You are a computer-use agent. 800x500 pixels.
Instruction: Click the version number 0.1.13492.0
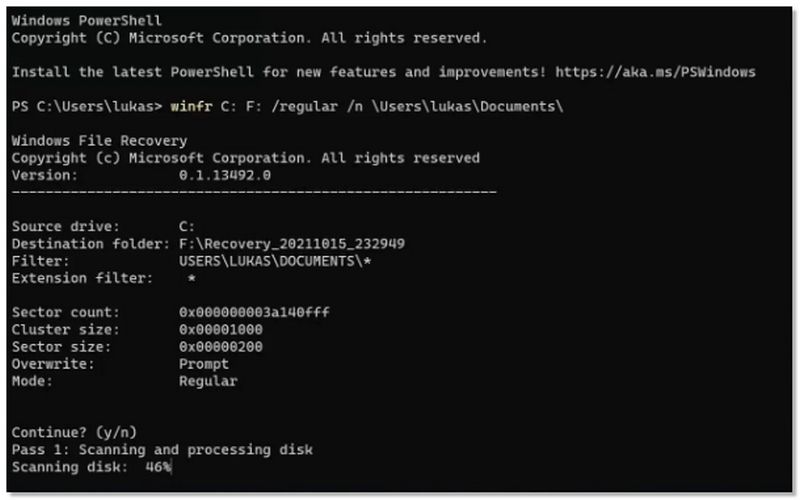tap(224, 175)
